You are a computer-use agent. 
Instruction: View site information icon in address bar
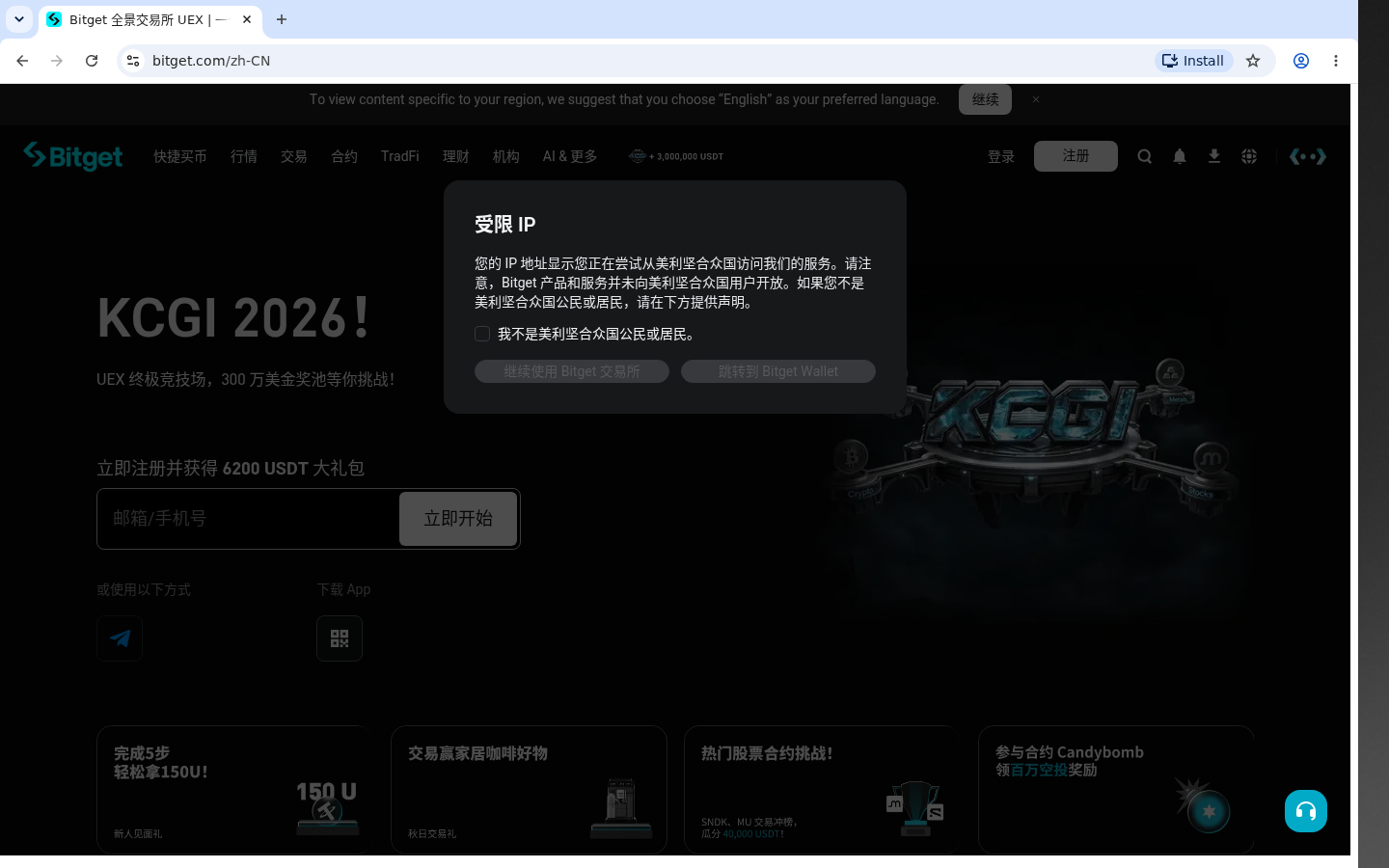133,61
